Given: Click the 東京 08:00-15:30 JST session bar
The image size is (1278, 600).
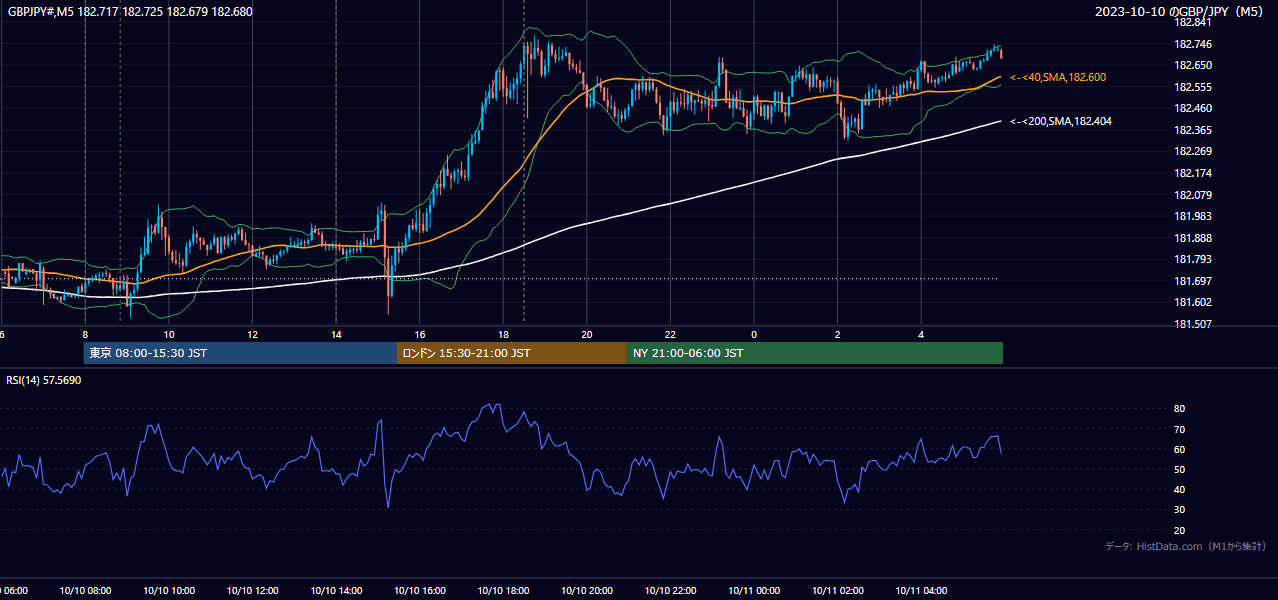Looking at the screenshot, I should 241,353.
